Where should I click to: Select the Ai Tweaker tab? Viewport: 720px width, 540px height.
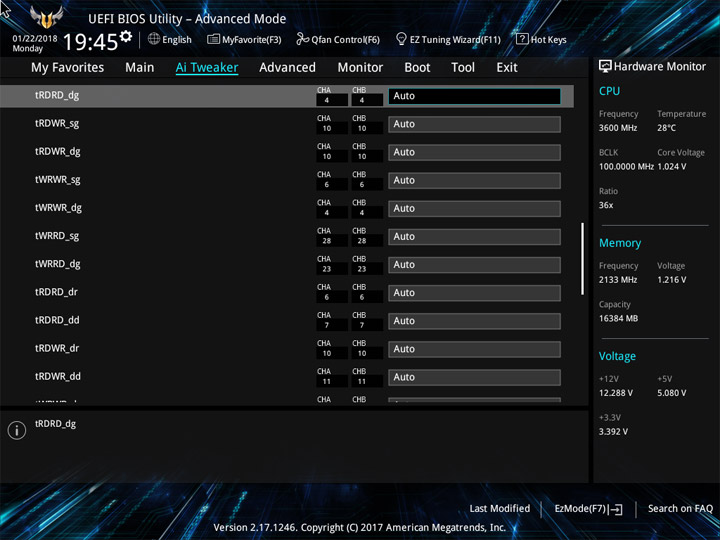tap(207, 68)
